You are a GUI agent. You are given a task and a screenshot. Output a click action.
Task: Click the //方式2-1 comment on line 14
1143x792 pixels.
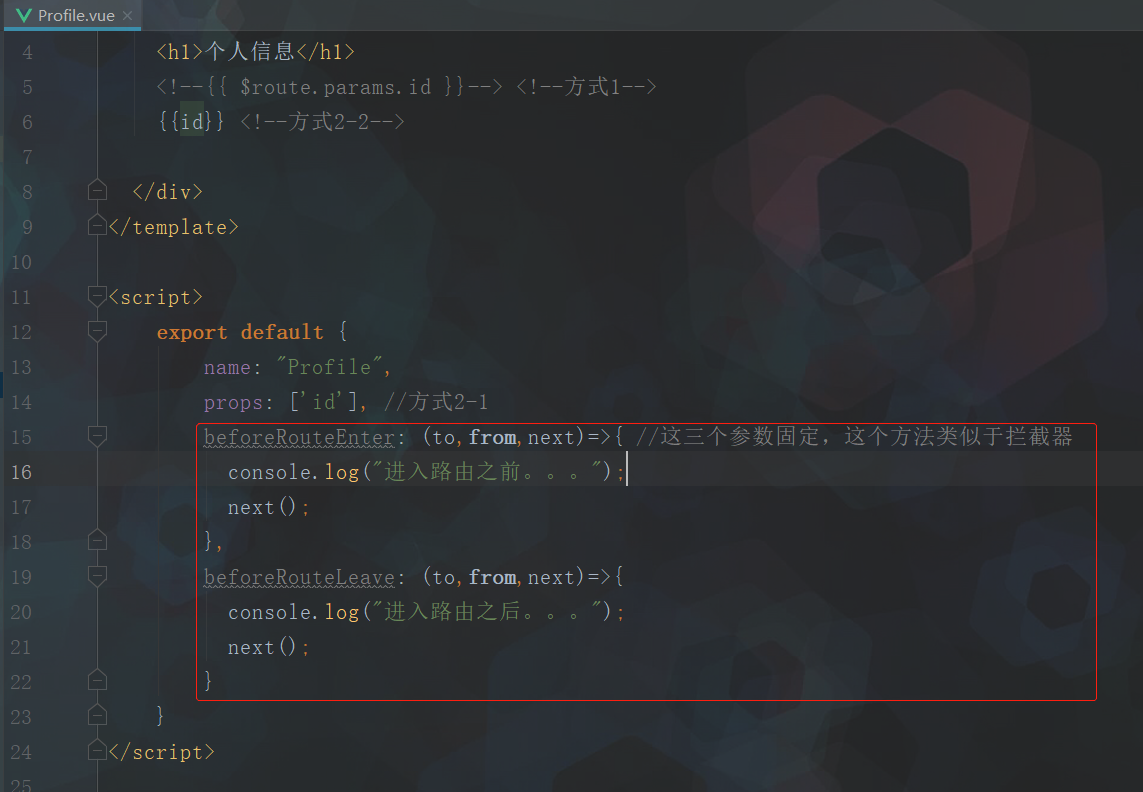(436, 401)
